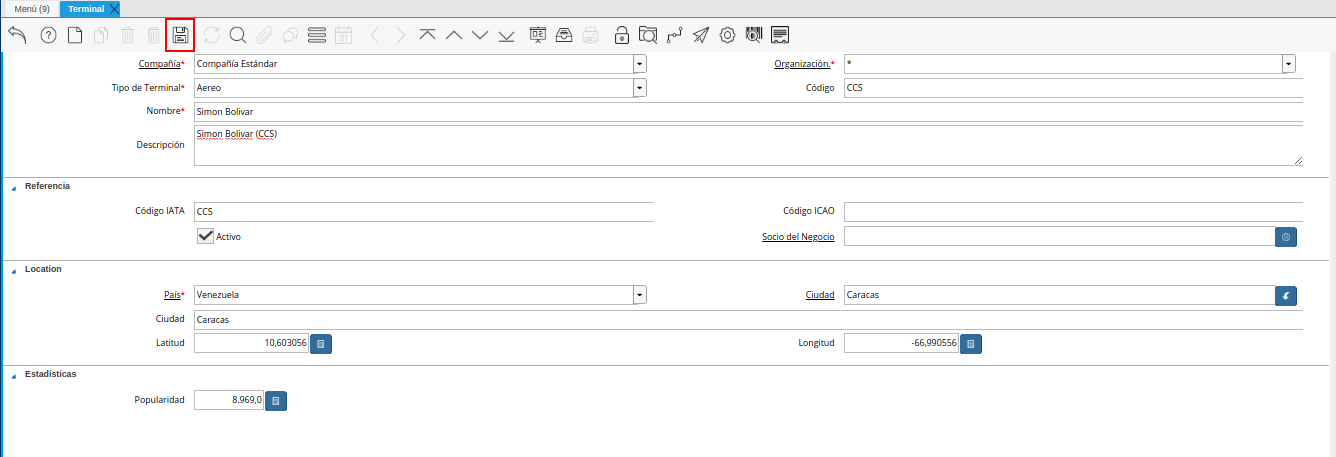
Task: Uncheck the Activo checkbox
Action: click(206, 236)
